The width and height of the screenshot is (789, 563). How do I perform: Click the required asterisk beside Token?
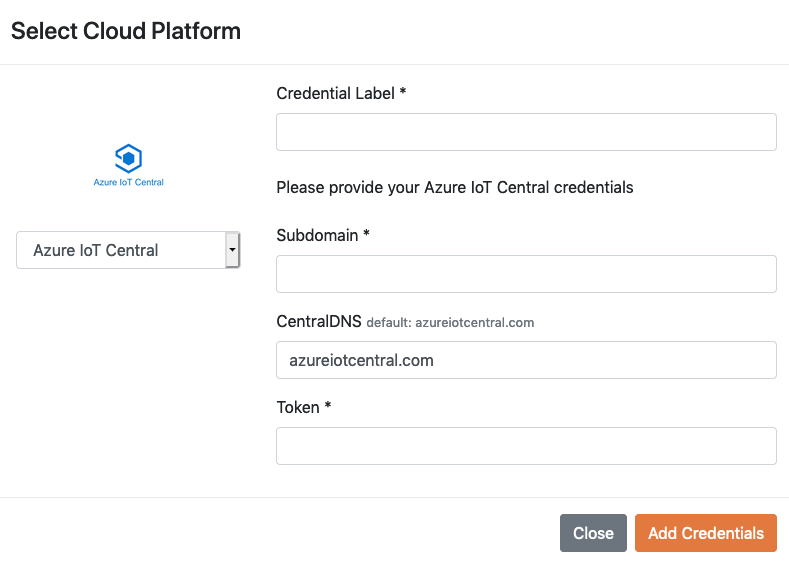point(328,405)
